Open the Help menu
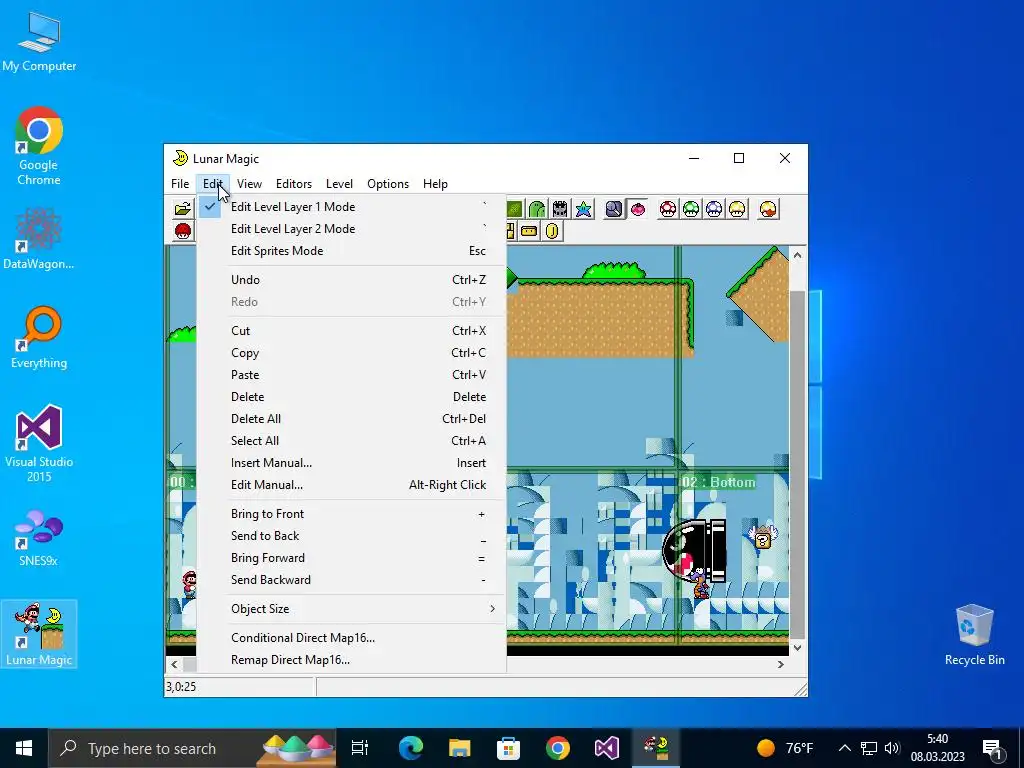The image size is (1024, 768). tap(435, 184)
